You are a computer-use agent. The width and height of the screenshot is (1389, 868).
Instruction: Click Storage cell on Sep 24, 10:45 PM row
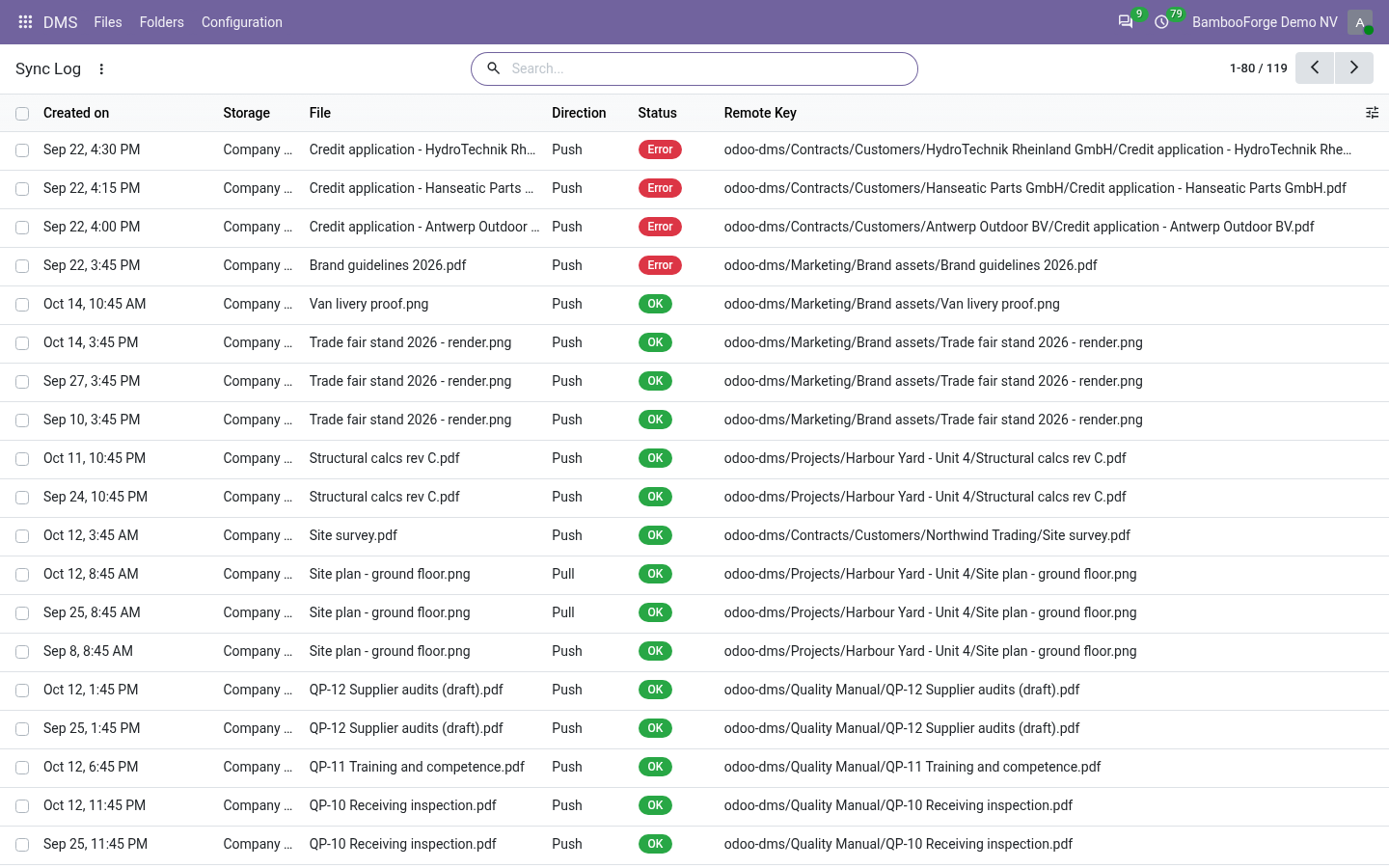pyautogui.click(x=258, y=497)
